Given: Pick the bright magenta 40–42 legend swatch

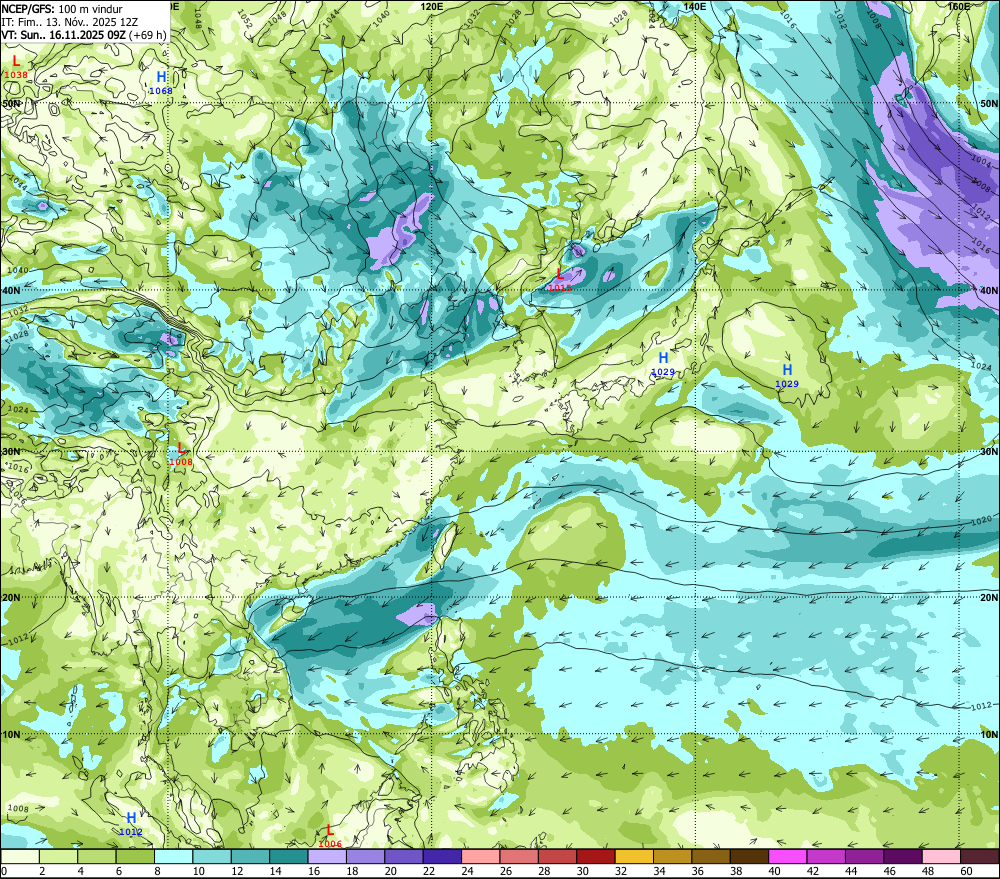Looking at the screenshot, I should 787,857.
